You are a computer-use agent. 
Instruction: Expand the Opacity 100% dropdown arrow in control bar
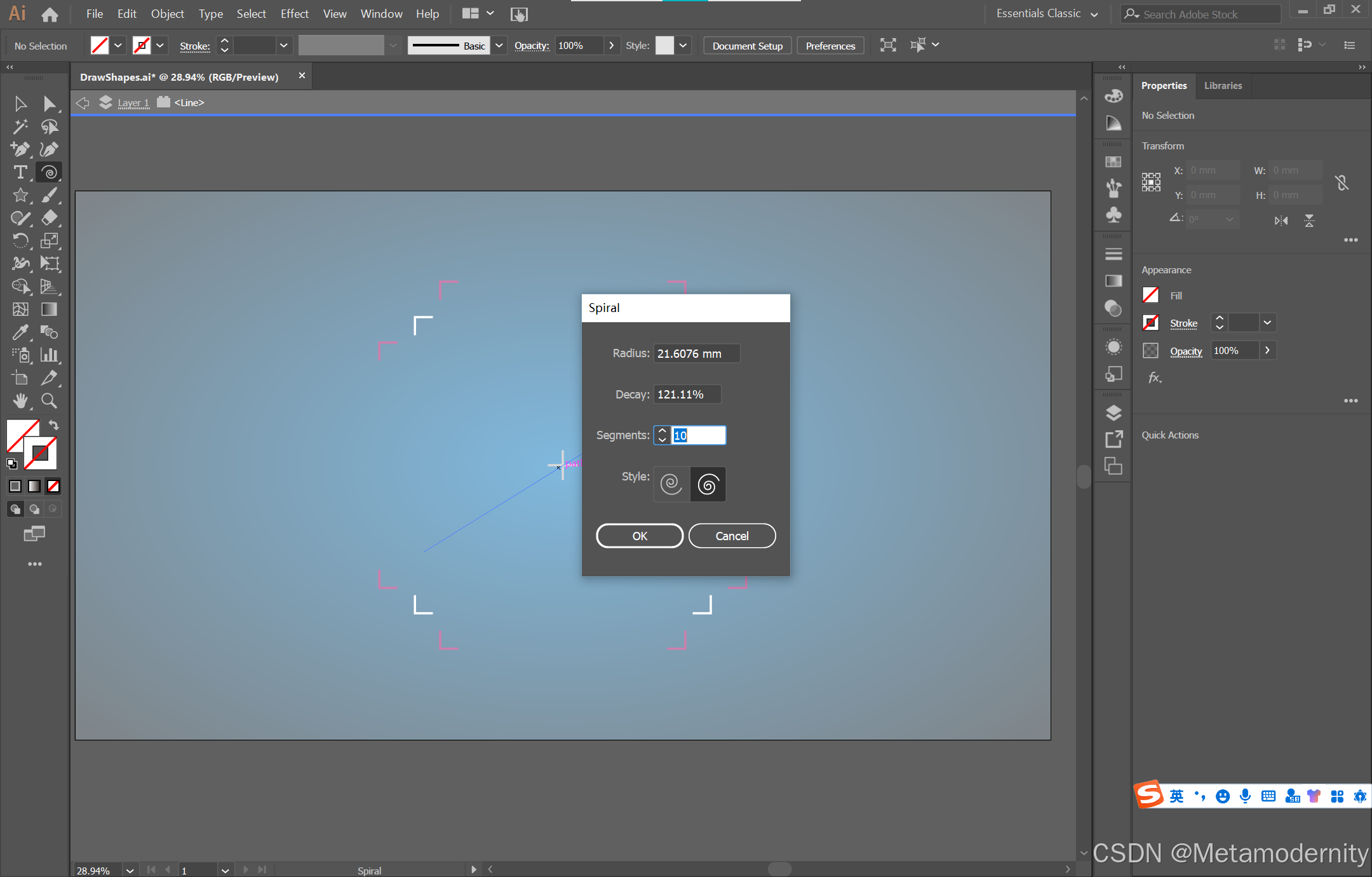pyautogui.click(x=611, y=46)
